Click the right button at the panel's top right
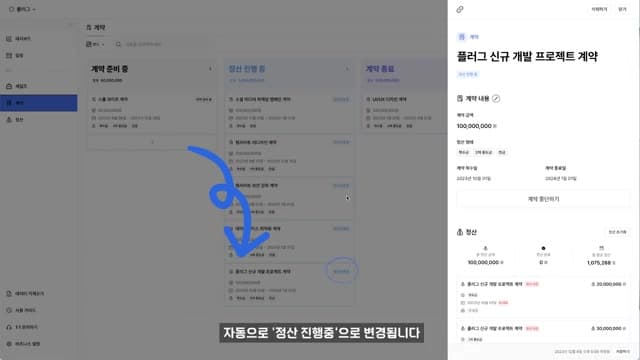Viewport: 640px width, 360px height. tap(622, 9)
